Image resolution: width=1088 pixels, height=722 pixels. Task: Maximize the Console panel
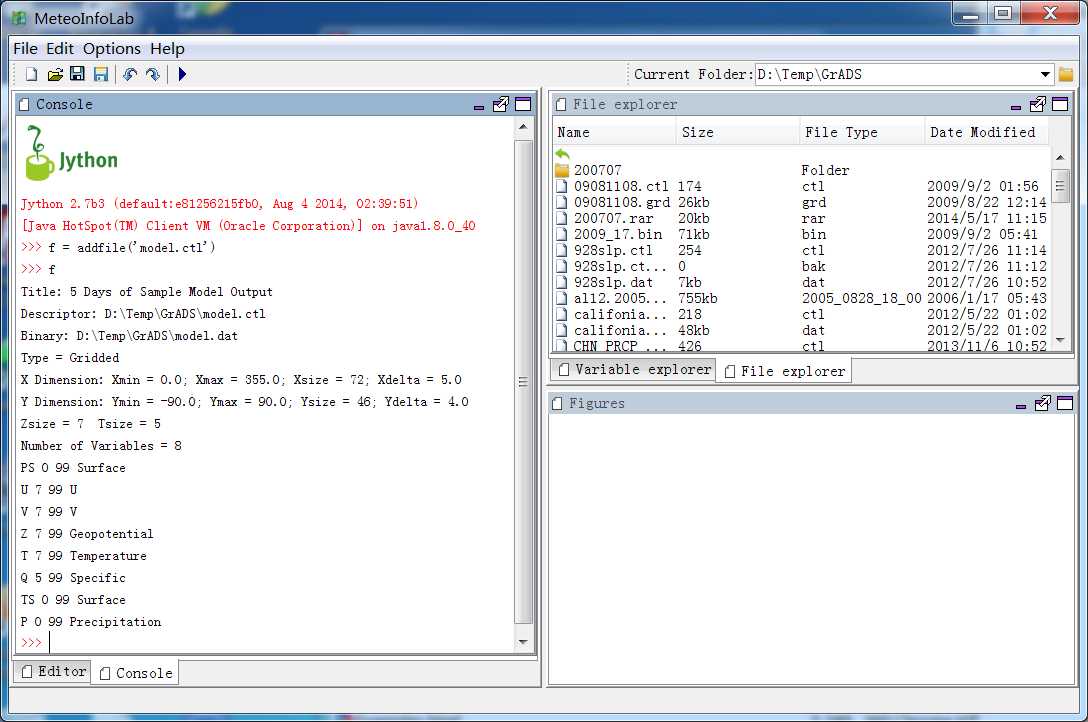click(521, 104)
